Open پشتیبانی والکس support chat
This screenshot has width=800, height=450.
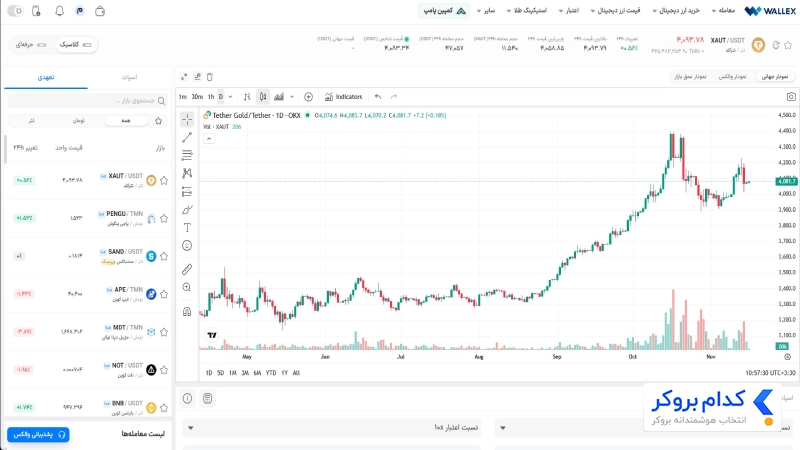tap(39, 435)
